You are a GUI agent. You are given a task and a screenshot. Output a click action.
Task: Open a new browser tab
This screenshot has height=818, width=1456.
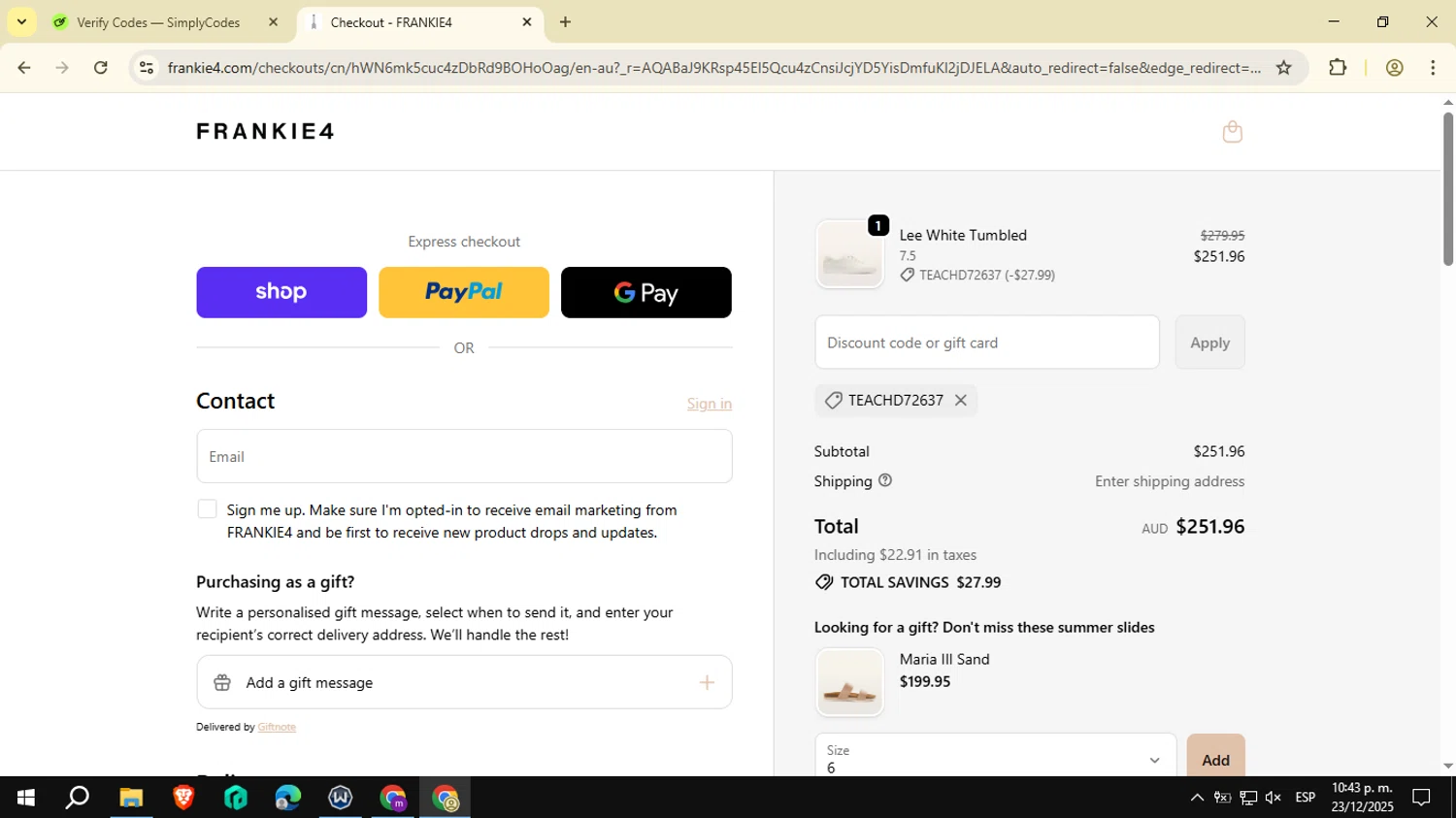click(x=565, y=21)
